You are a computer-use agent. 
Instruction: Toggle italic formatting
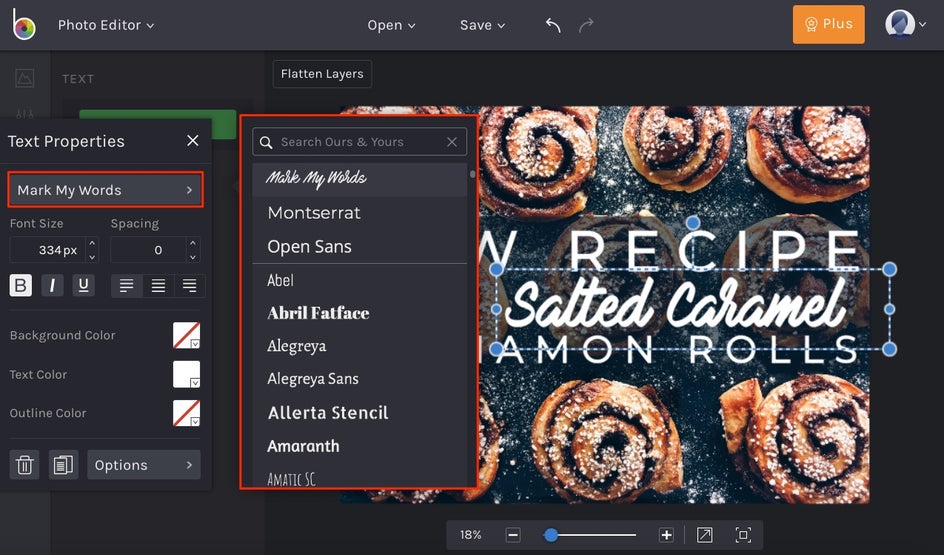pos(52,285)
